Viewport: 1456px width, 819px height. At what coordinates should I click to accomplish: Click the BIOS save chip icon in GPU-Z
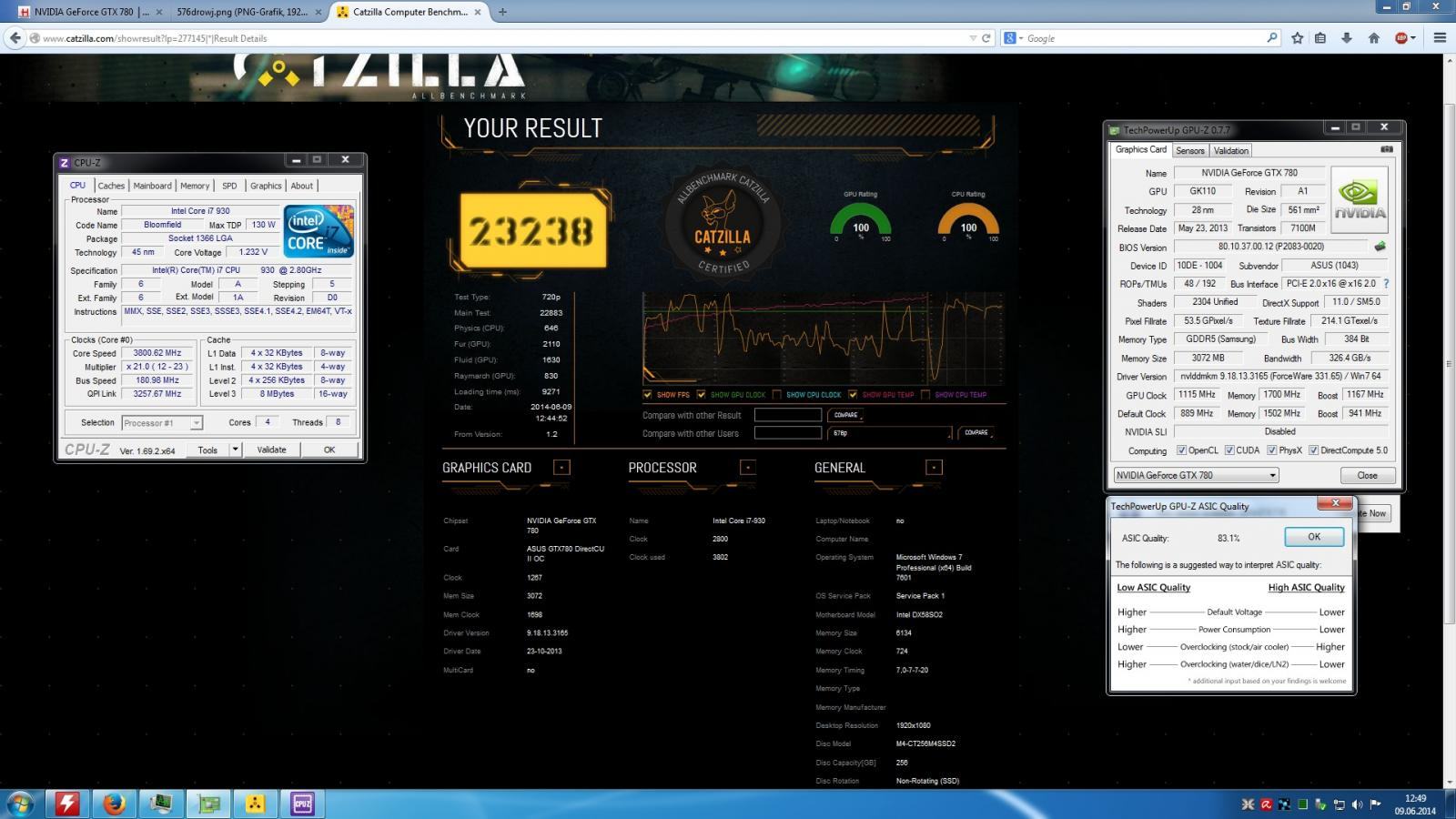(x=1380, y=247)
